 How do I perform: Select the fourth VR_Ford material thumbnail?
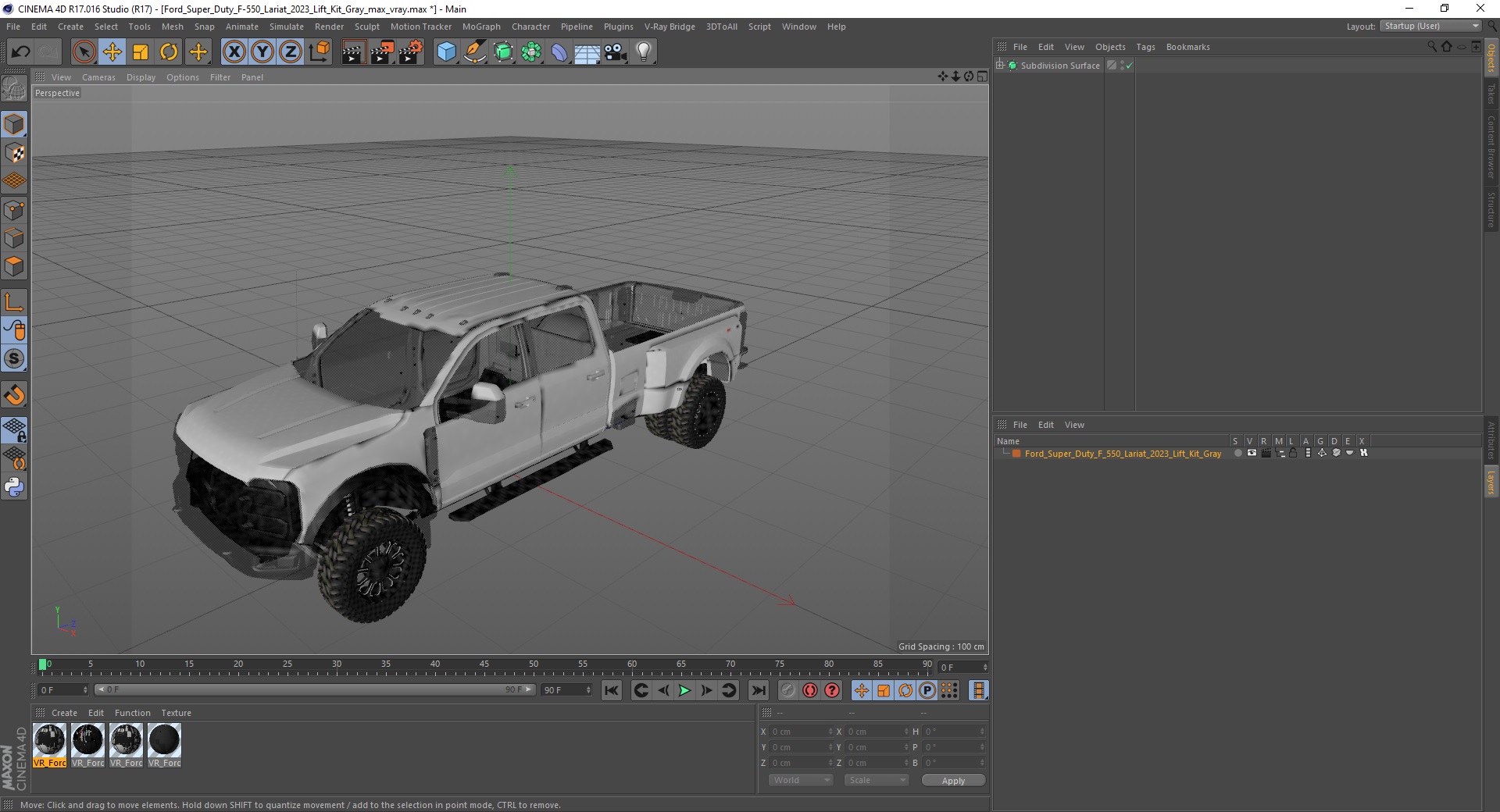[164, 745]
